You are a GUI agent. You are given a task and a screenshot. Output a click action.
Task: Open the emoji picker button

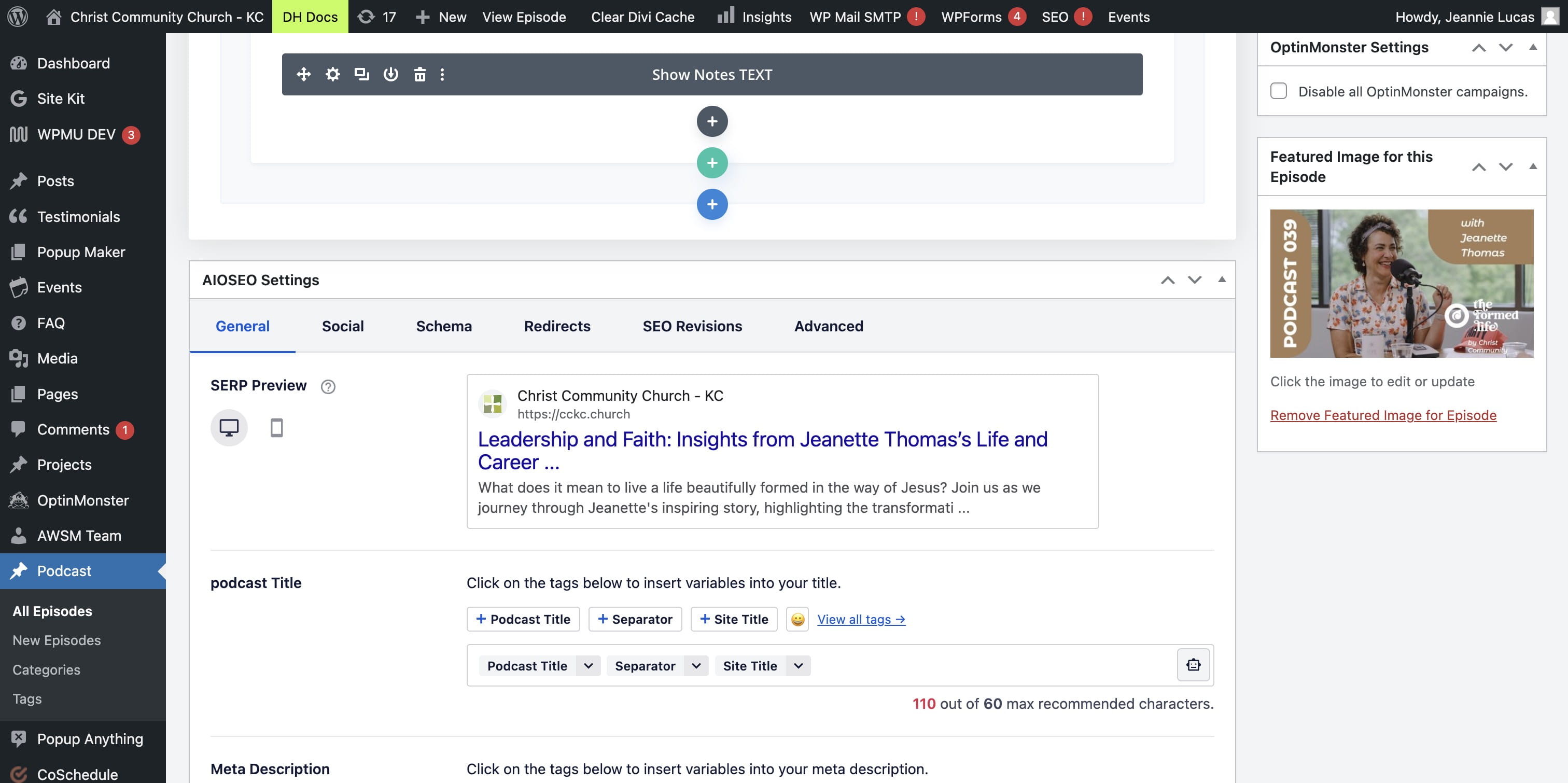coord(797,619)
